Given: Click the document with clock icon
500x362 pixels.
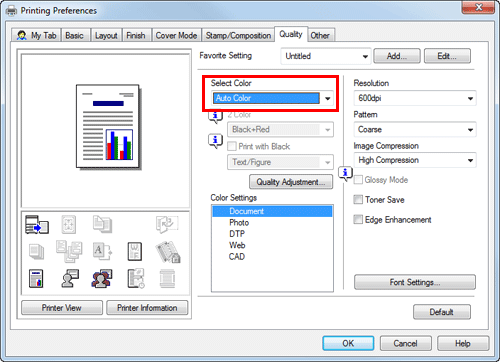Looking at the screenshot, I should point(136,278).
